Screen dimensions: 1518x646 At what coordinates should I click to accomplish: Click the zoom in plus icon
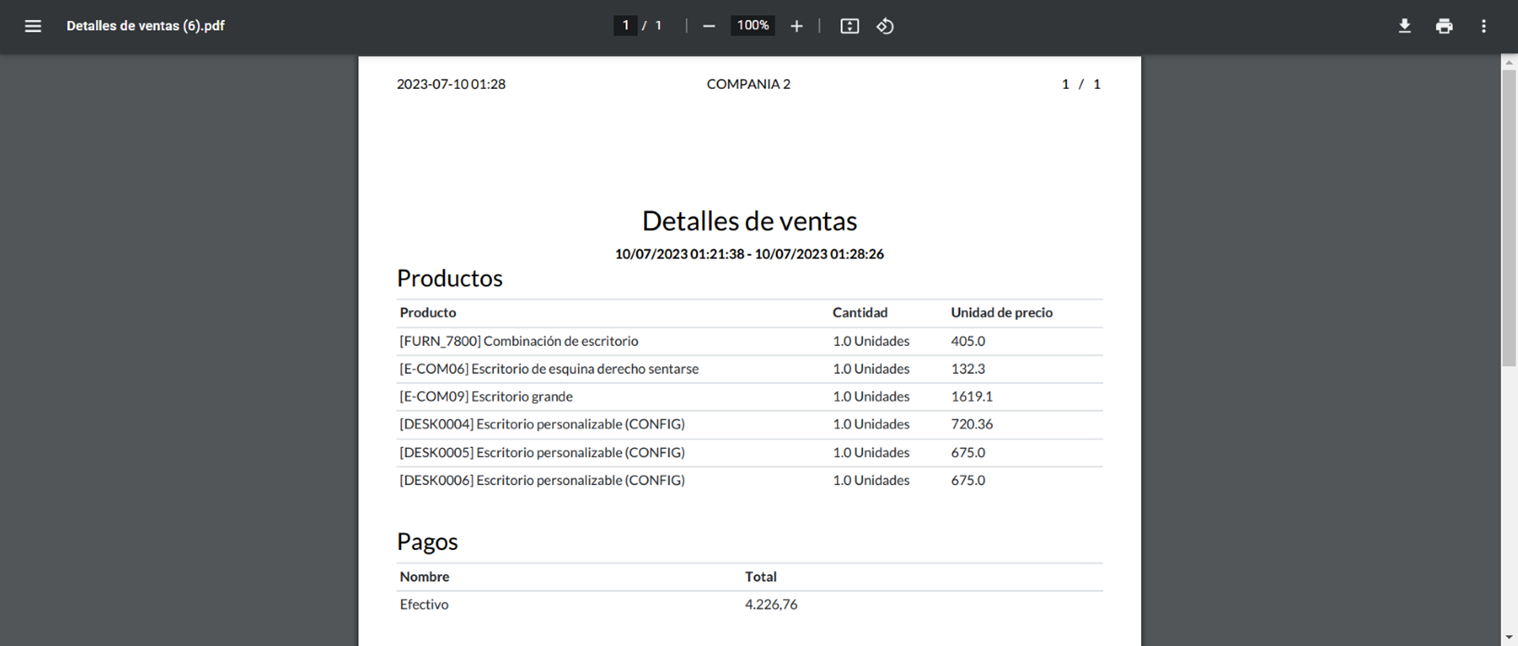(x=796, y=26)
